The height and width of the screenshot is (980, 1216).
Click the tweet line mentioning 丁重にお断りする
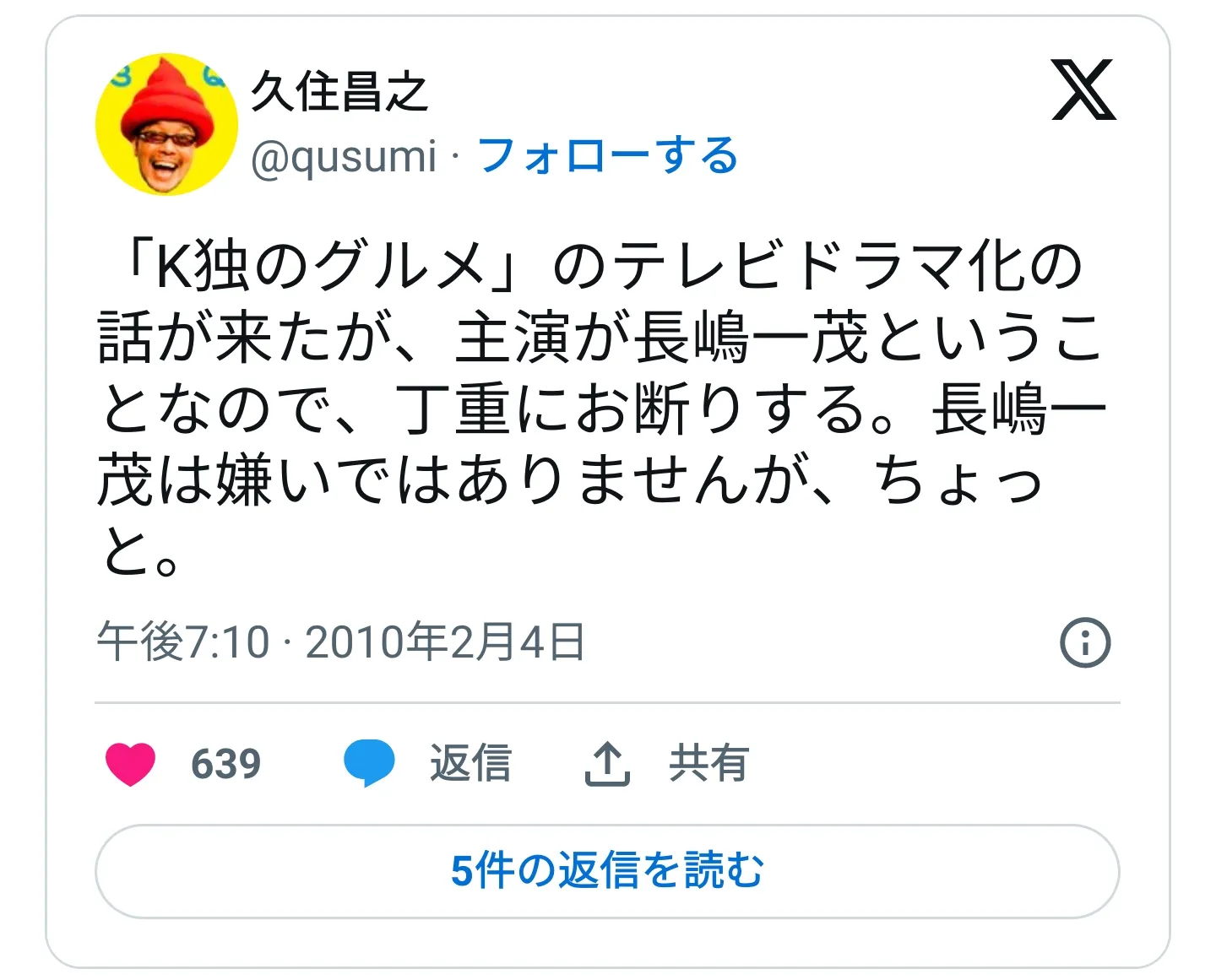[x=601, y=409]
